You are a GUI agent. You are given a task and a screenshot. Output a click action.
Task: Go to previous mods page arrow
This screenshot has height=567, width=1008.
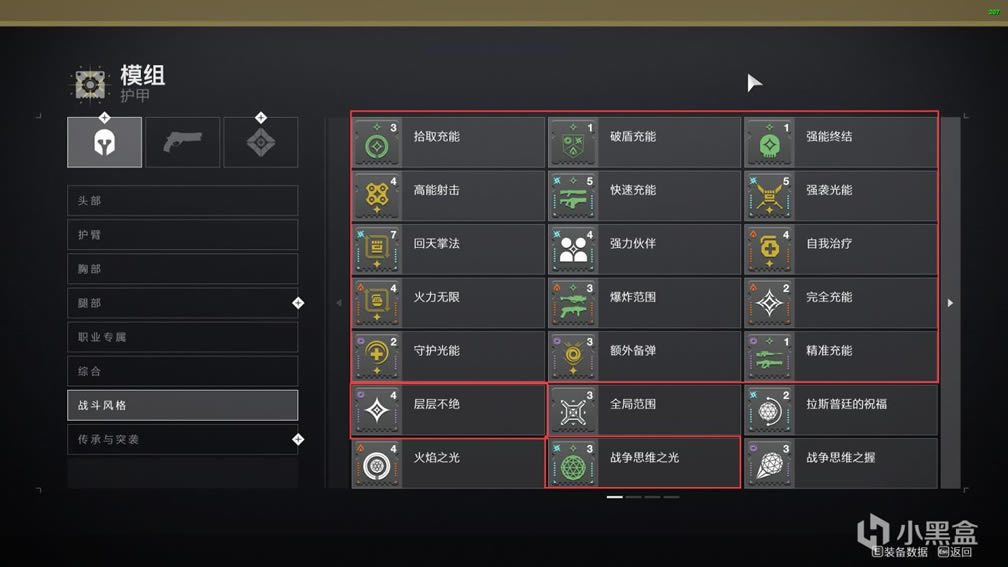(x=339, y=303)
